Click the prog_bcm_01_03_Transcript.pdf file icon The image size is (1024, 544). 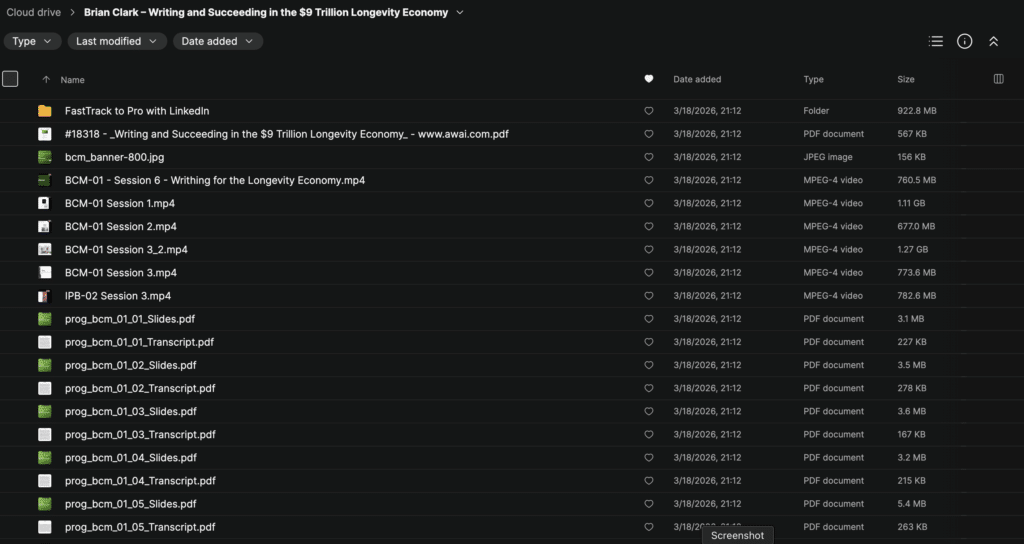tap(44, 434)
